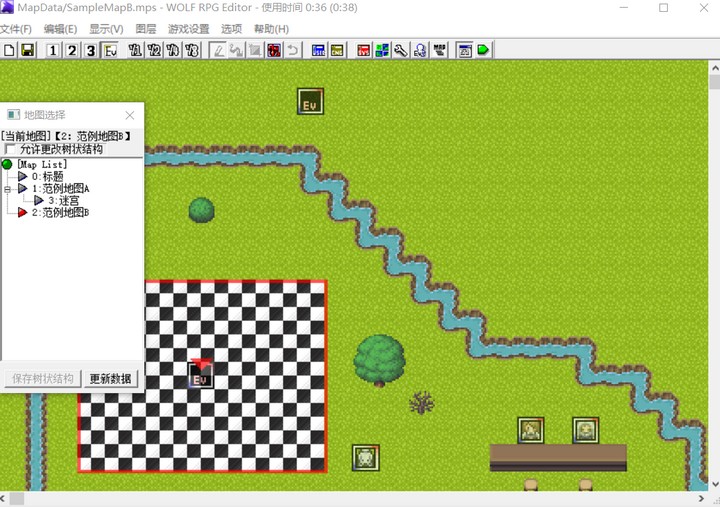Viewport: 720px width, 507px height.
Task: Switch to the Ev event layer
Action: click(110, 50)
